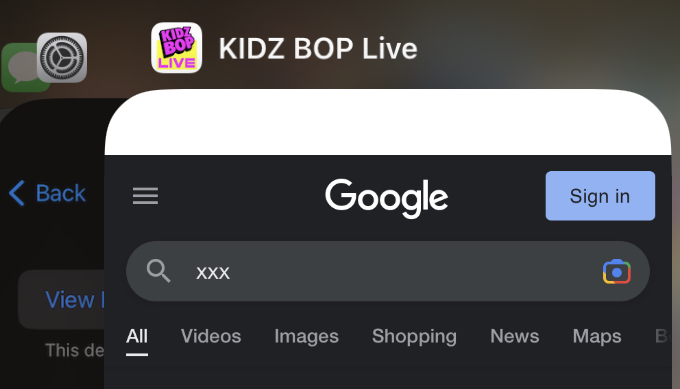Switch to the Videos tab

click(x=211, y=337)
